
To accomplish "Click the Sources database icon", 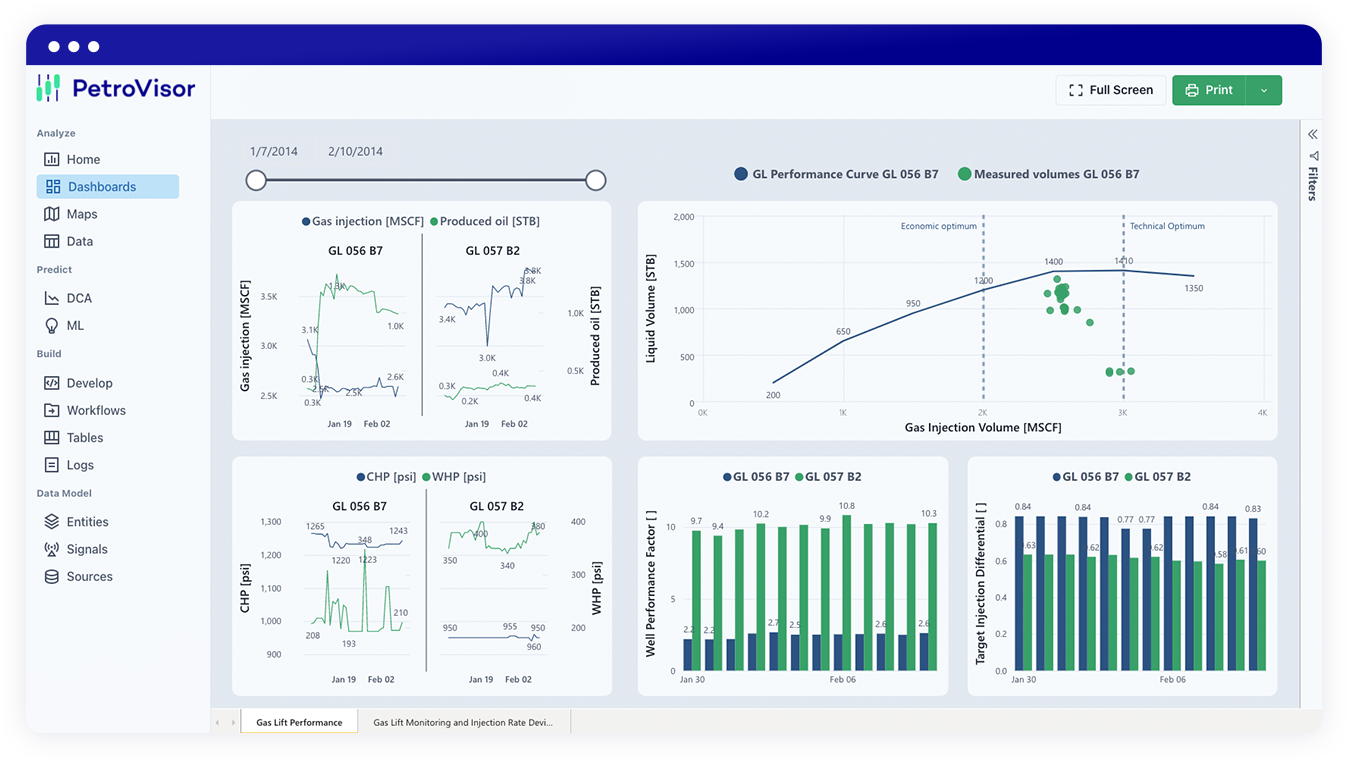I will point(52,577).
